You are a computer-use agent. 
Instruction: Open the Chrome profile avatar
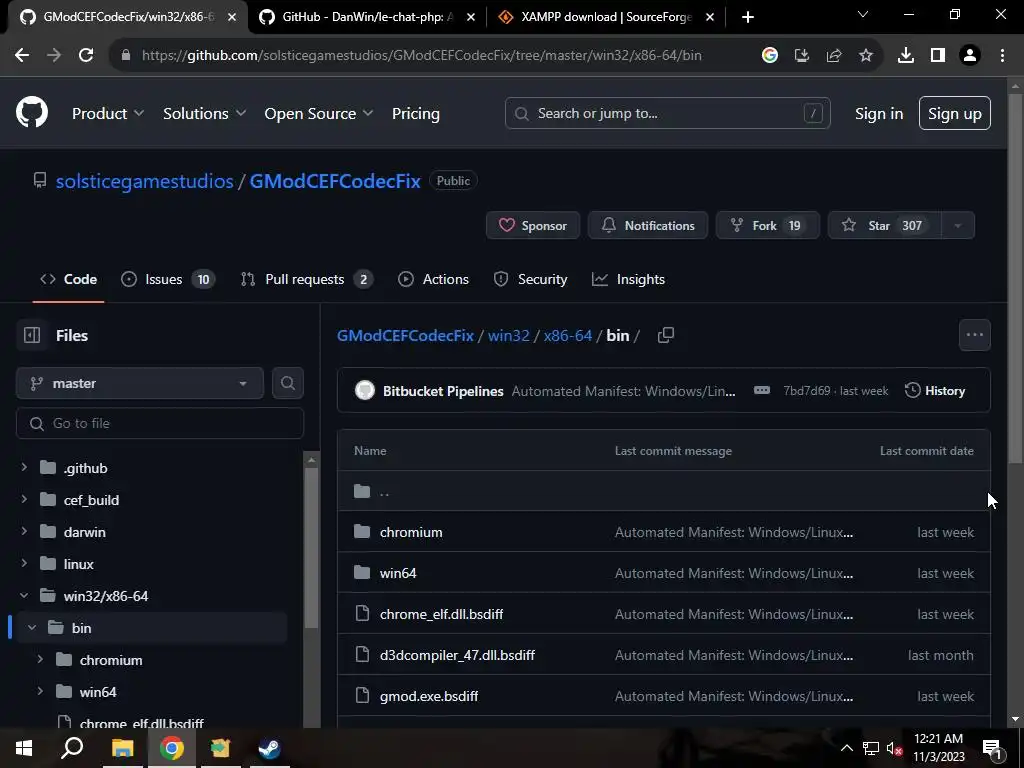[970, 56]
